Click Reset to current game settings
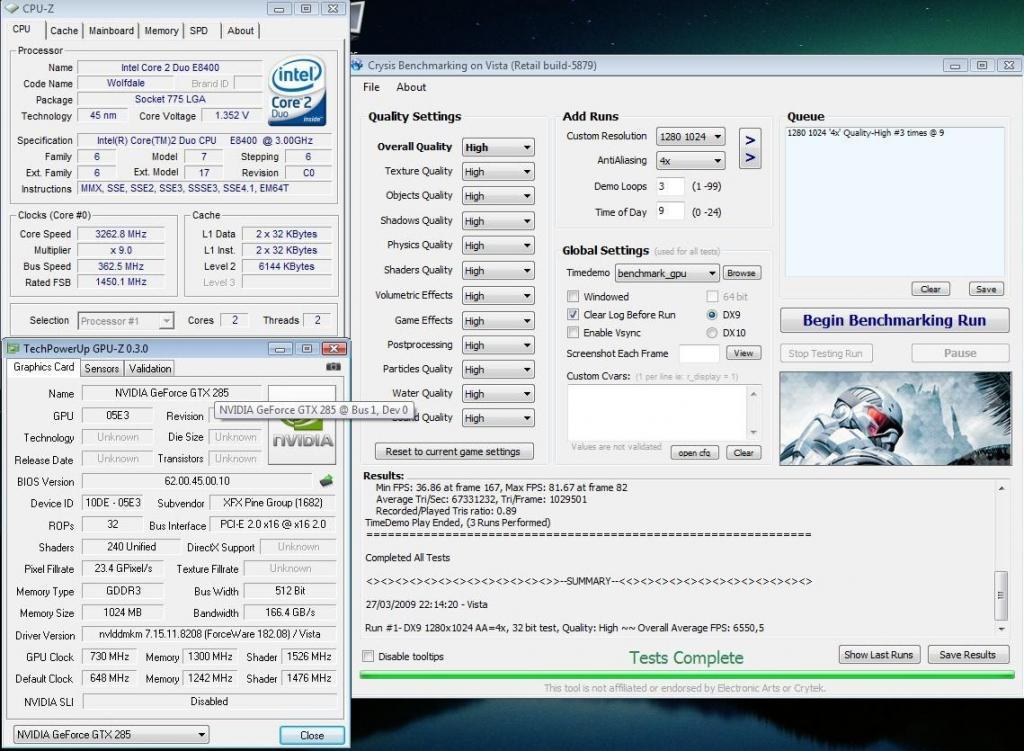This screenshot has width=1024, height=751. [x=453, y=451]
